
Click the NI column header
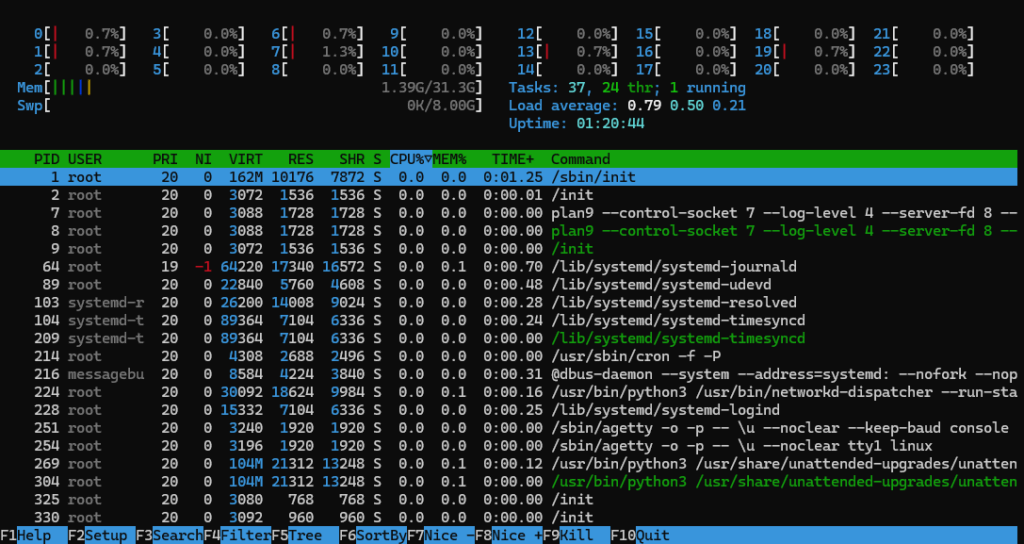click(203, 159)
